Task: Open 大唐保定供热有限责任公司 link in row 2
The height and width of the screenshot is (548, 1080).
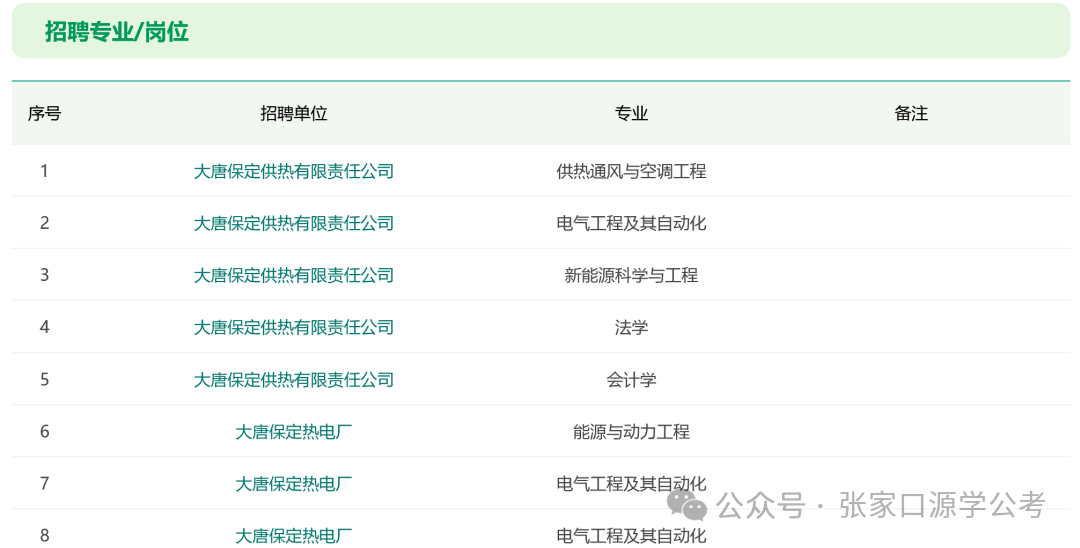Action: point(293,223)
